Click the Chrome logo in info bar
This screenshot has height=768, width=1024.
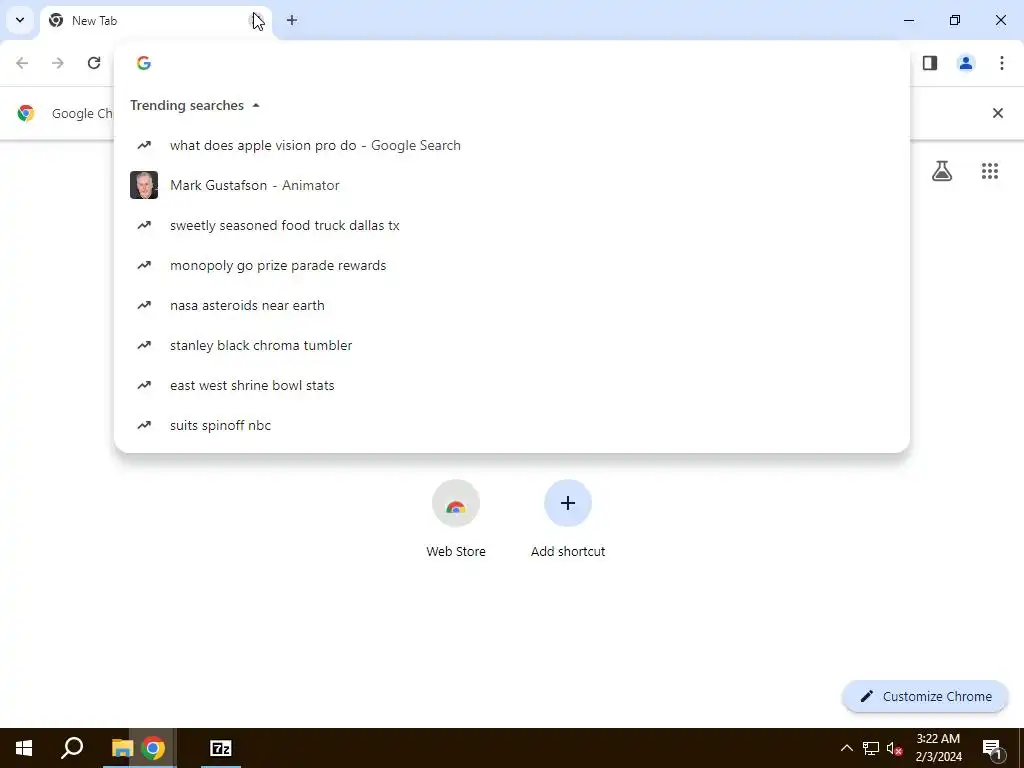click(x=25, y=113)
